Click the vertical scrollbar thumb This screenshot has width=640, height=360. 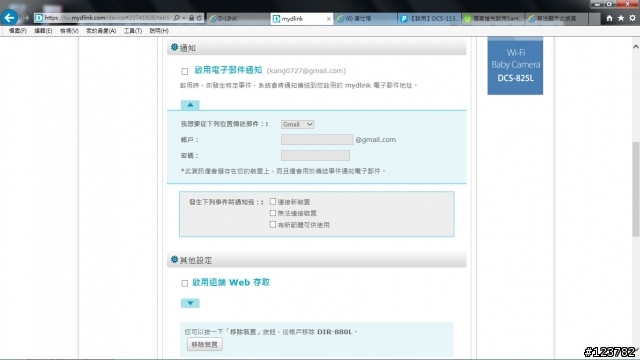point(636,189)
